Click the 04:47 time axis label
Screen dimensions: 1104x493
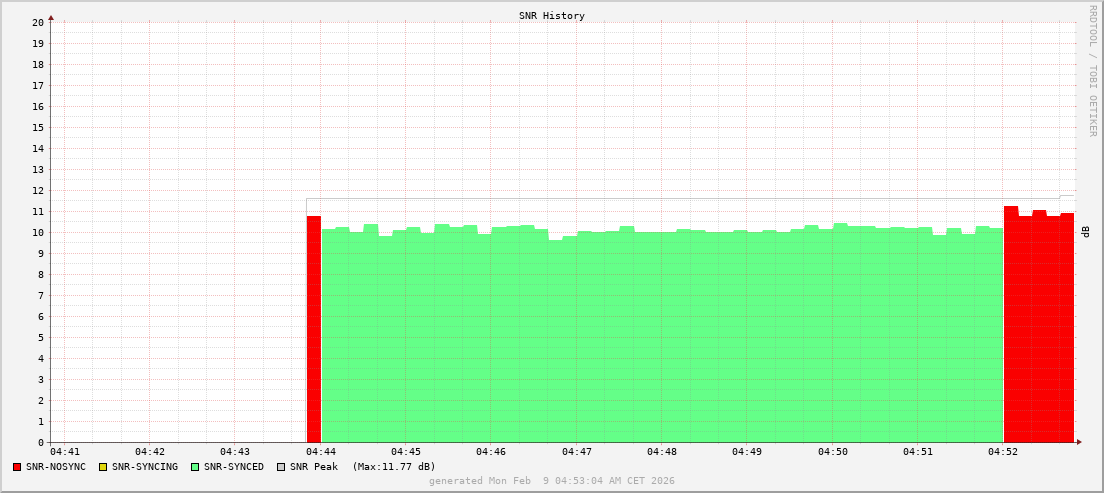coord(576,452)
